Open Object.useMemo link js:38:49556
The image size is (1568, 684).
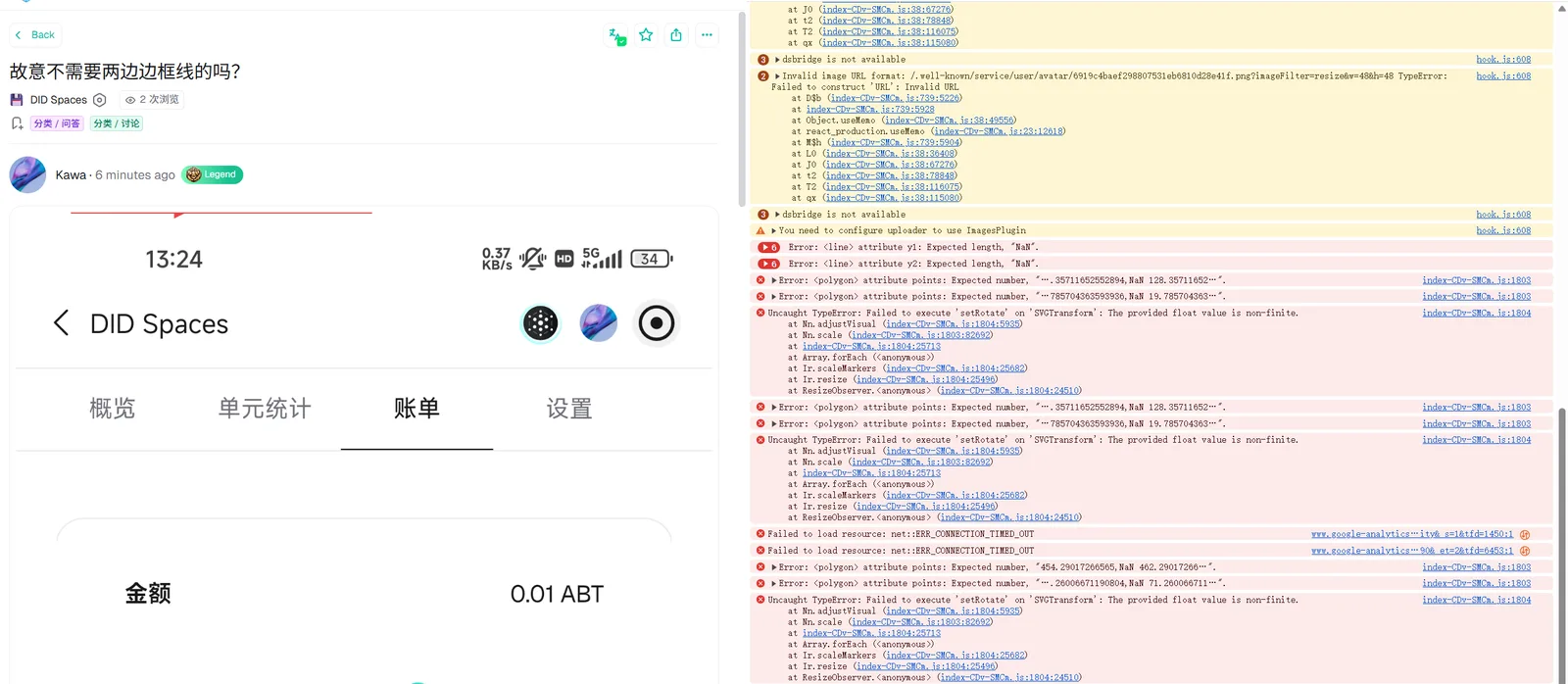(x=950, y=121)
